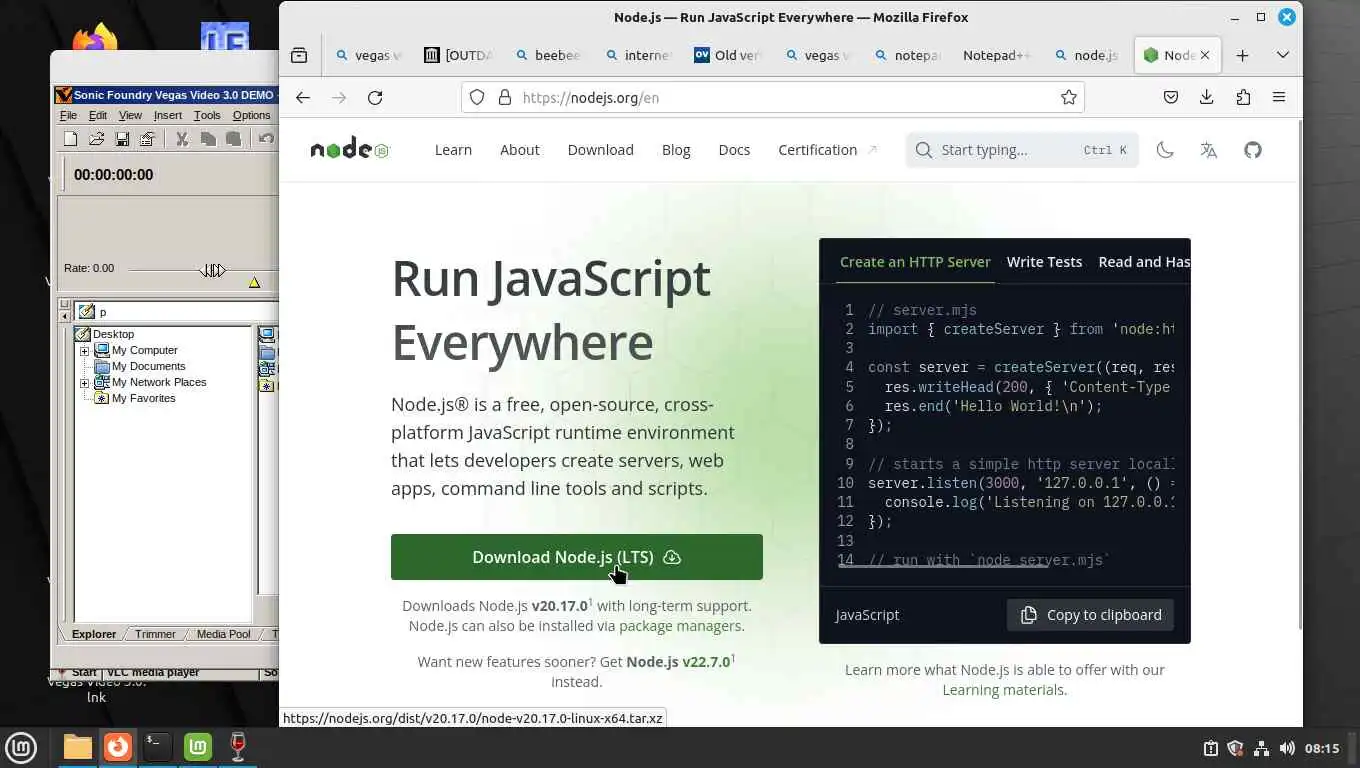Viewport: 1360px width, 768px height.
Task: Open View menu in Vegas Video
Action: (x=130, y=115)
